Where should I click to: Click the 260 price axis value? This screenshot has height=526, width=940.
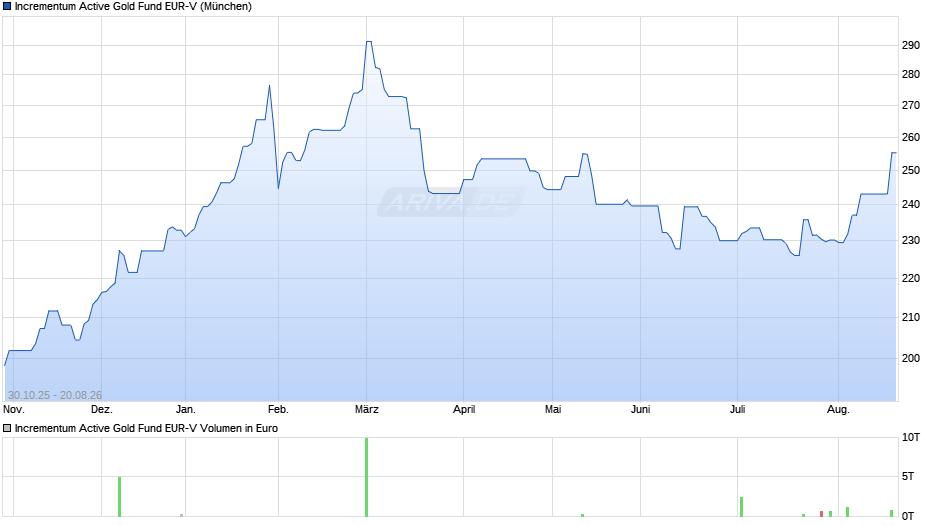[911, 138]
